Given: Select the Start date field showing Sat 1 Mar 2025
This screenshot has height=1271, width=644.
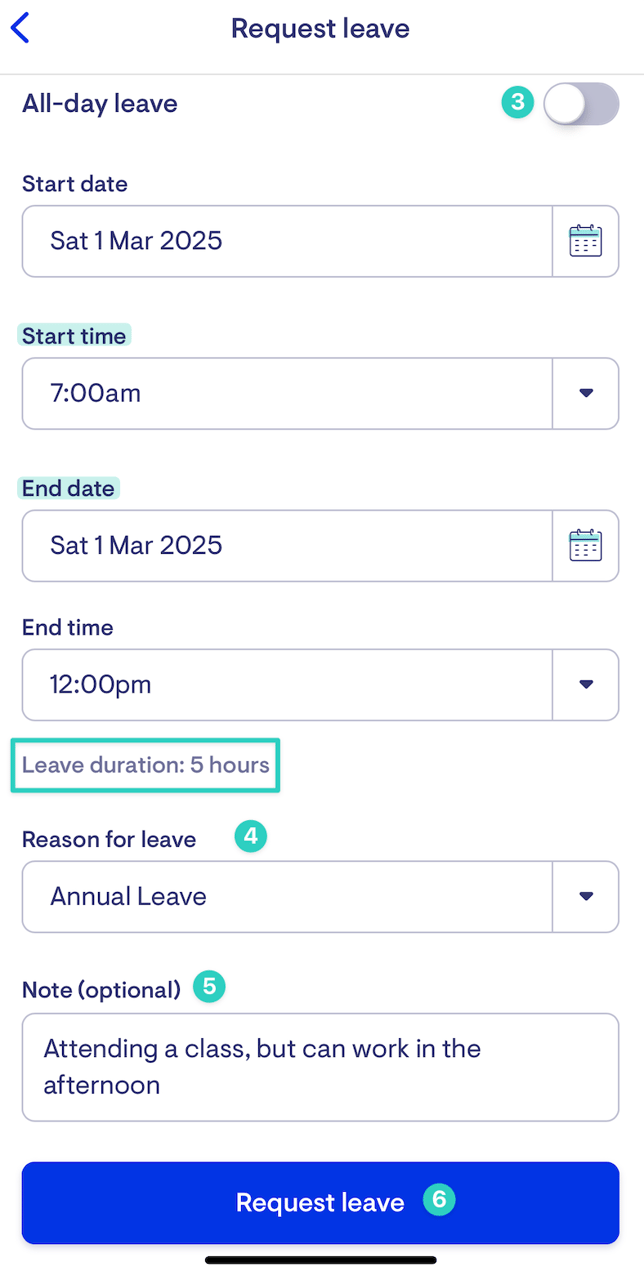Looking at the screenshot, I should click(x=287, y=241).
